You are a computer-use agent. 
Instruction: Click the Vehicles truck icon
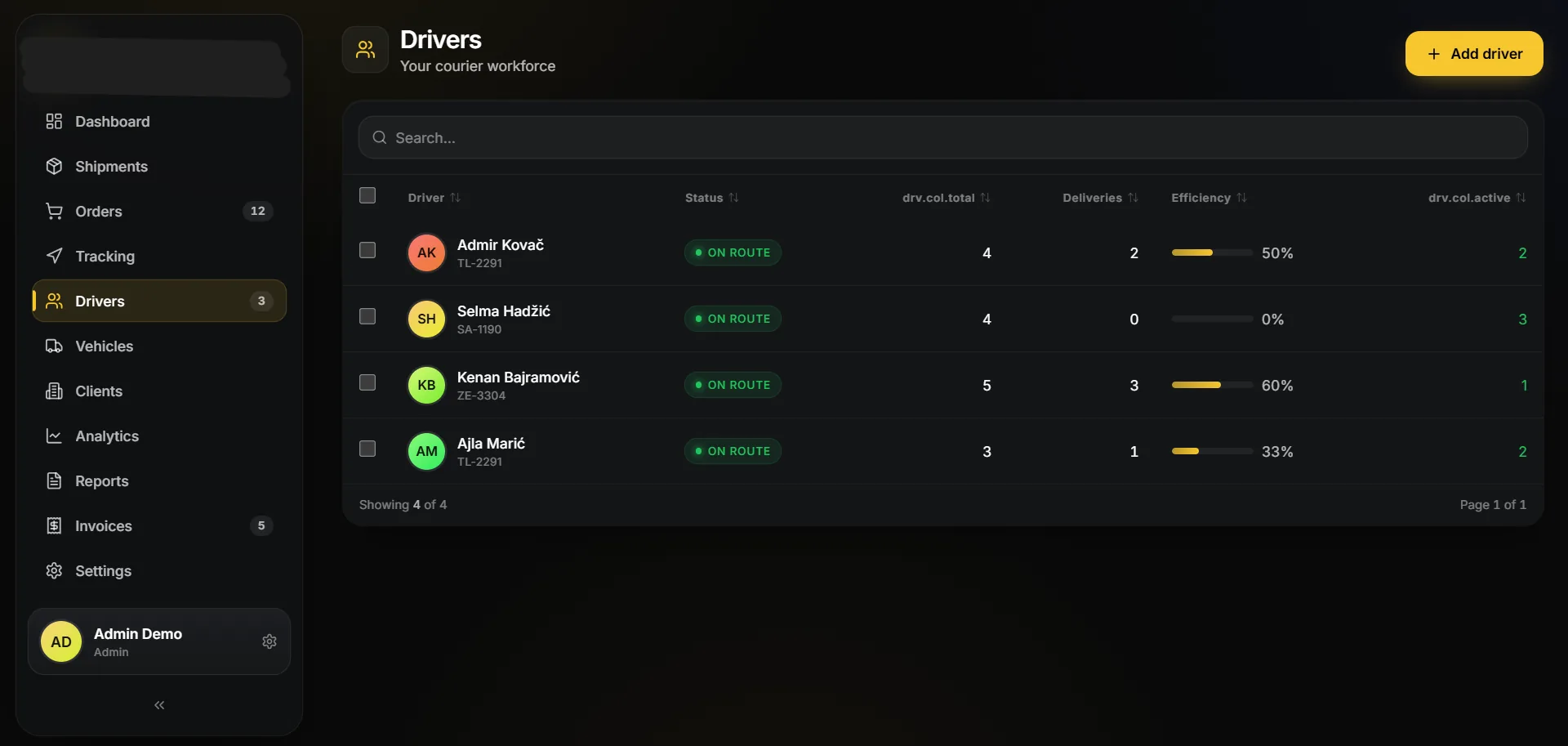tap(54, 346)
